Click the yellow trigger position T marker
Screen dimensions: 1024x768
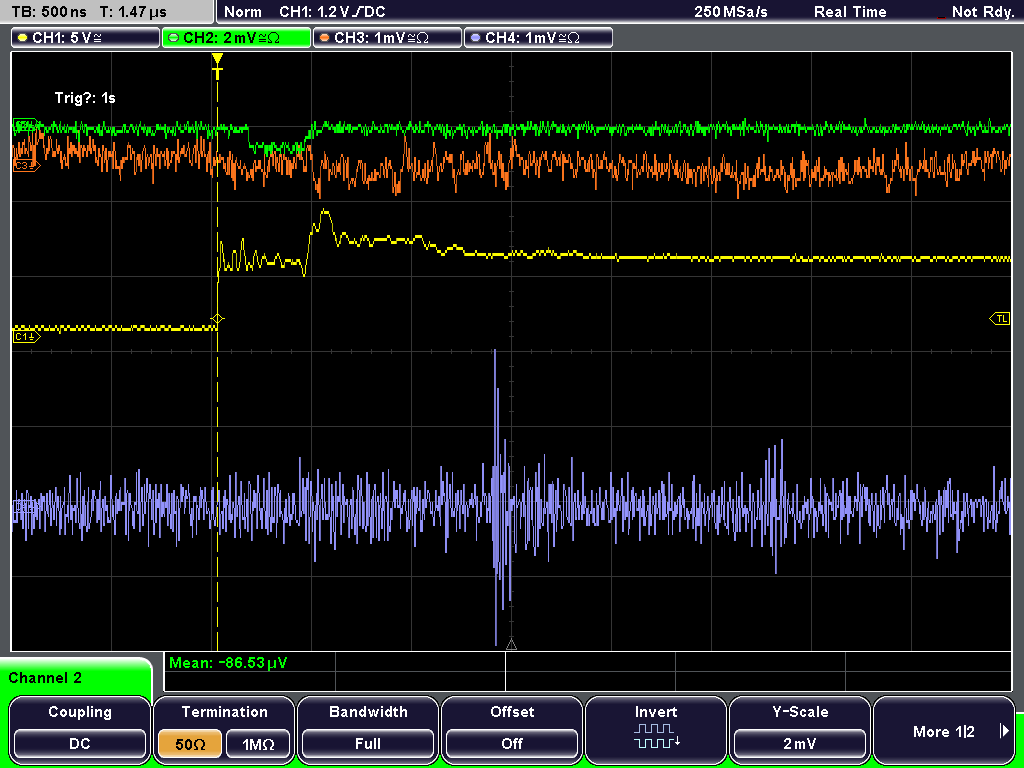pos(217,65)
